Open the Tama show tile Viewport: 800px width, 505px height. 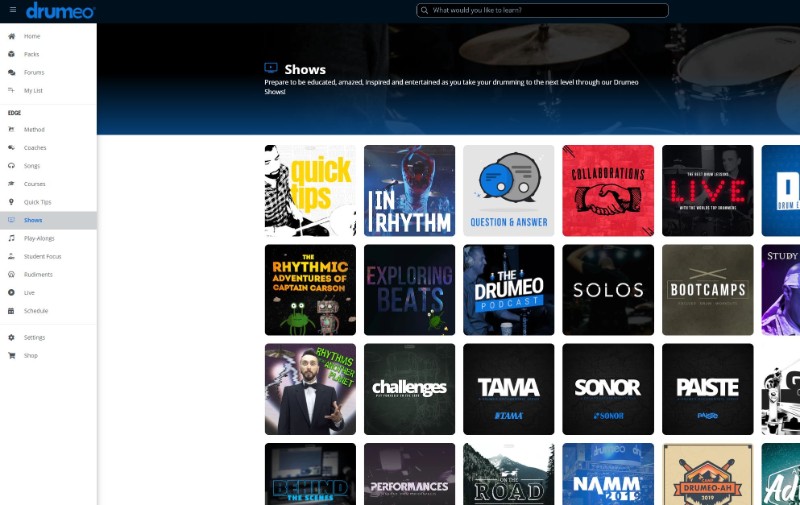(509, 389)
